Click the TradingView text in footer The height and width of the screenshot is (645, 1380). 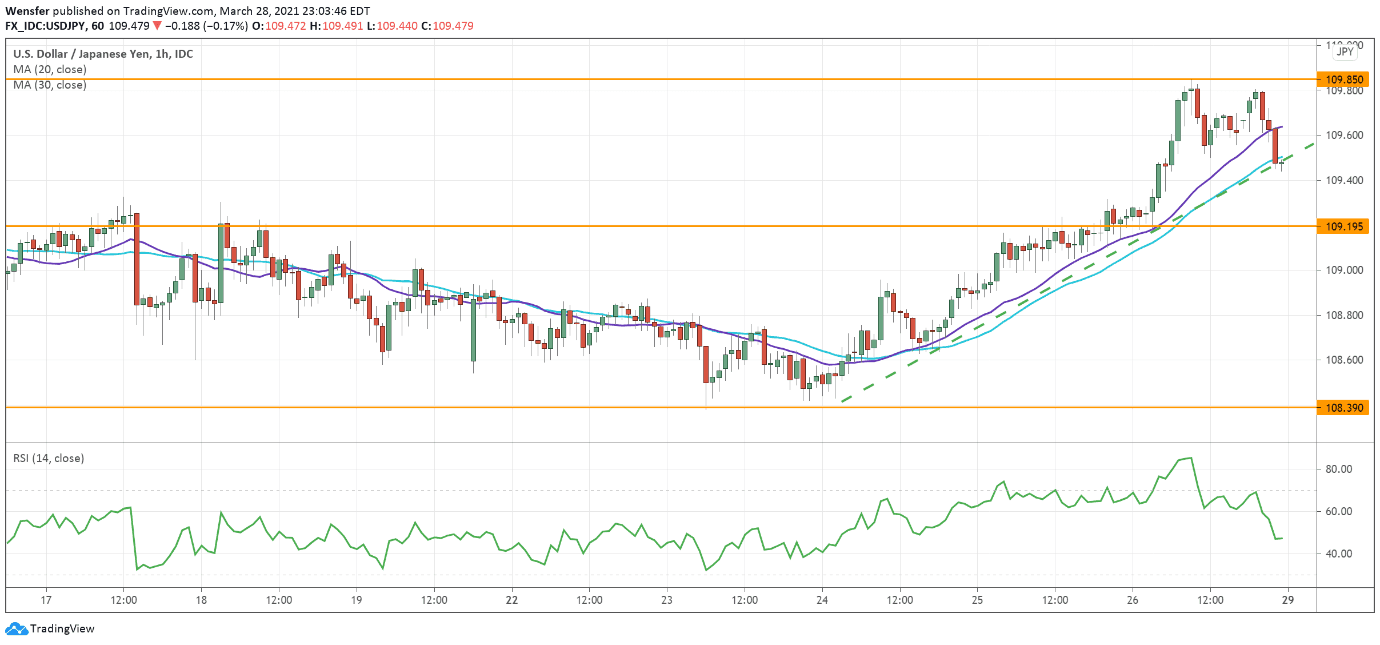pos(62,629)
